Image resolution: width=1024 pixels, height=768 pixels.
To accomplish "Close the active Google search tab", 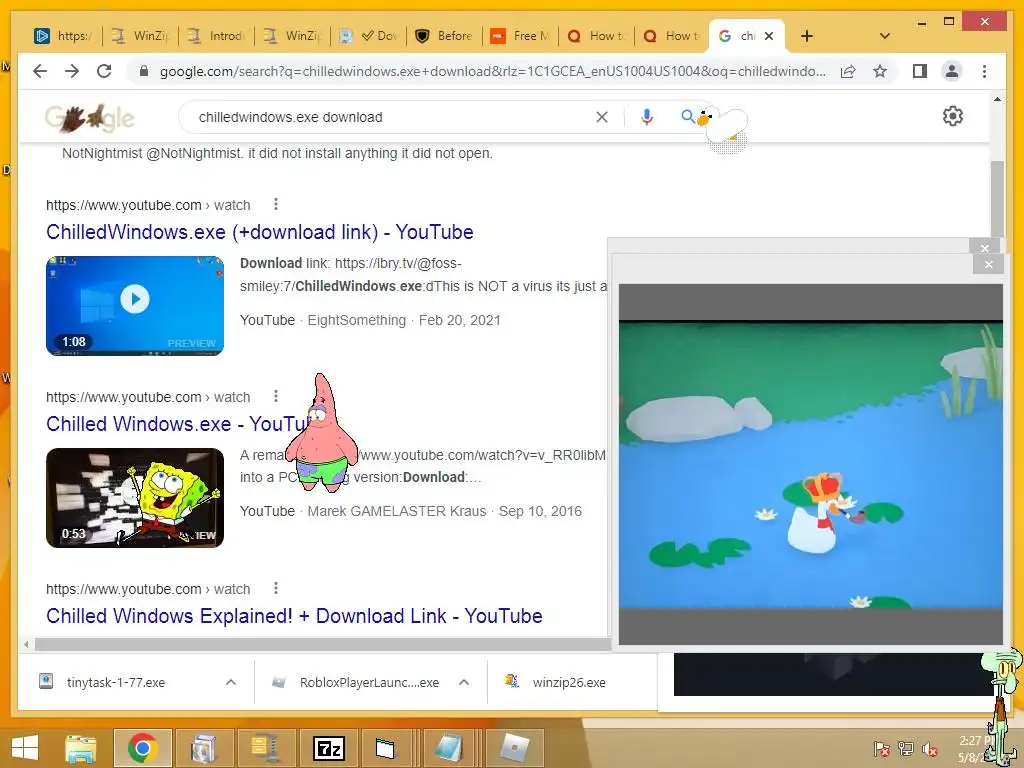I will [x=769, y=36].
